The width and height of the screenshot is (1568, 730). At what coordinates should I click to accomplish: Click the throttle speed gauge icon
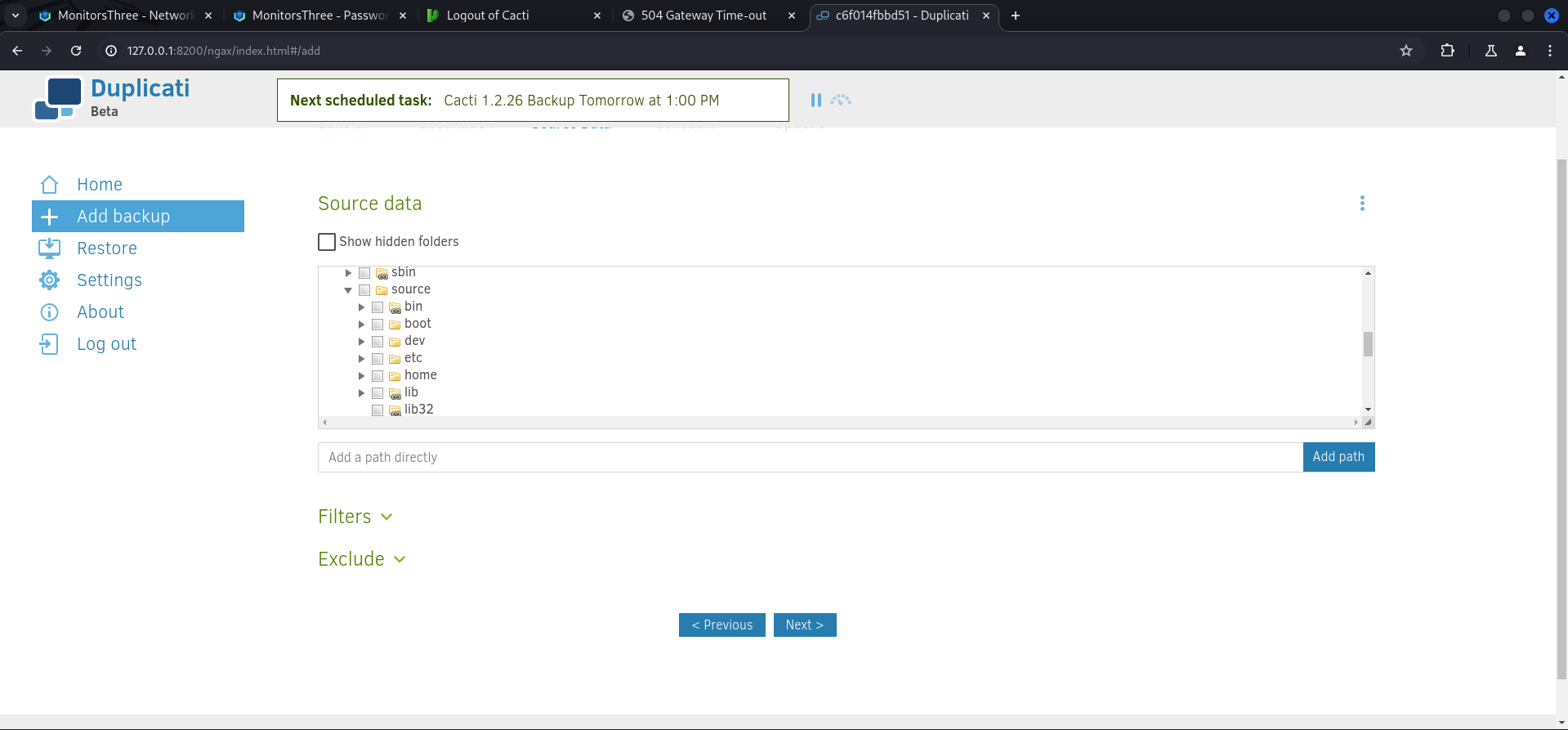tap(841, 100)
